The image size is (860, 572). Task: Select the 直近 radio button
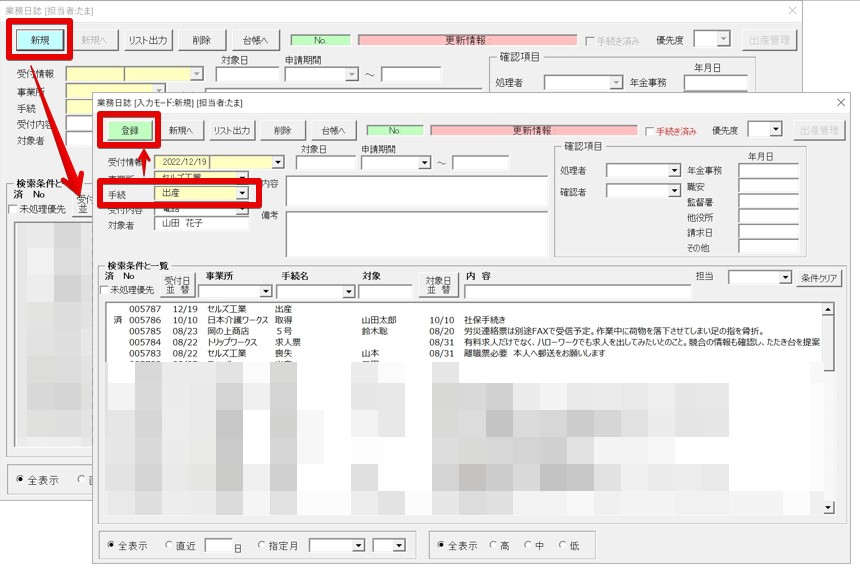(168, 545)
